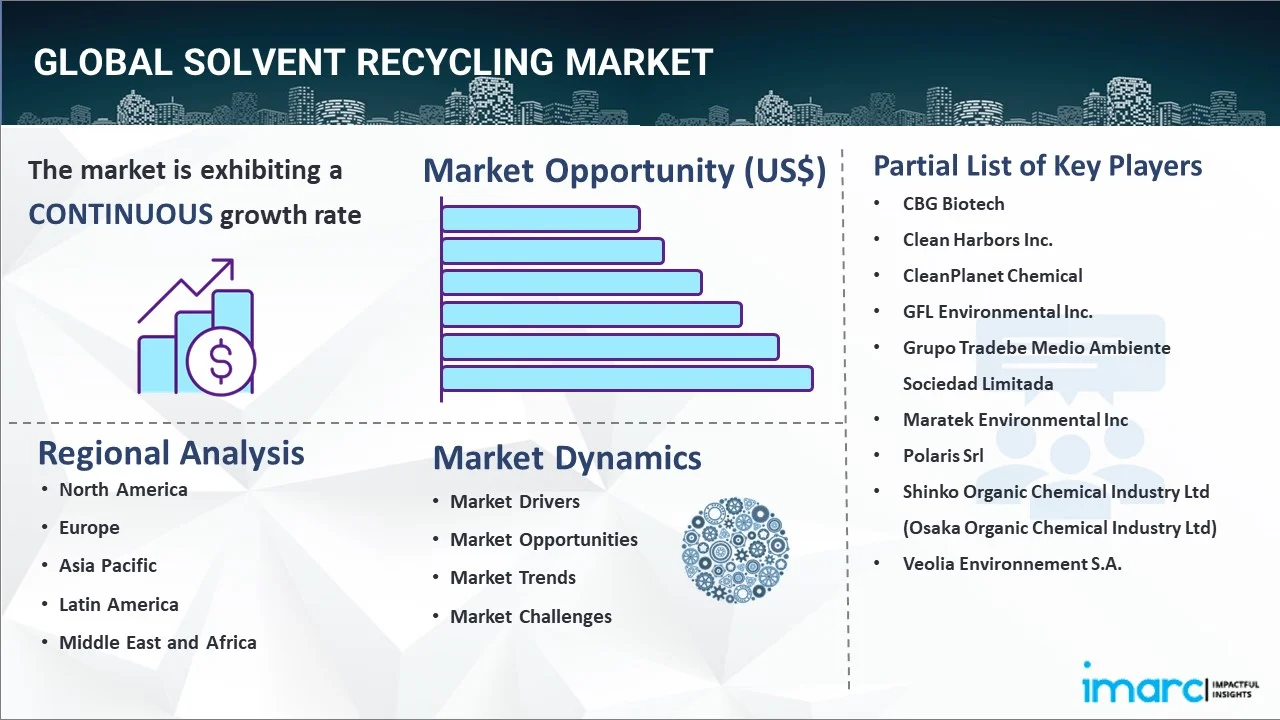1280x720 pixels.
Task: Open Market Opportunities item
Action: pyautogui.click(x=543, y=539)
